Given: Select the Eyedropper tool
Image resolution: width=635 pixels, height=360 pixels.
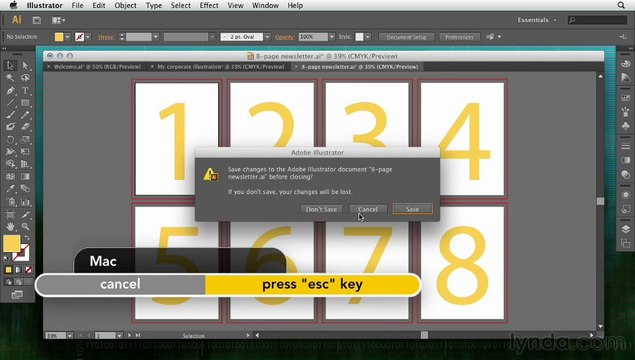Looking at the screenshot, I should [10, 189].
